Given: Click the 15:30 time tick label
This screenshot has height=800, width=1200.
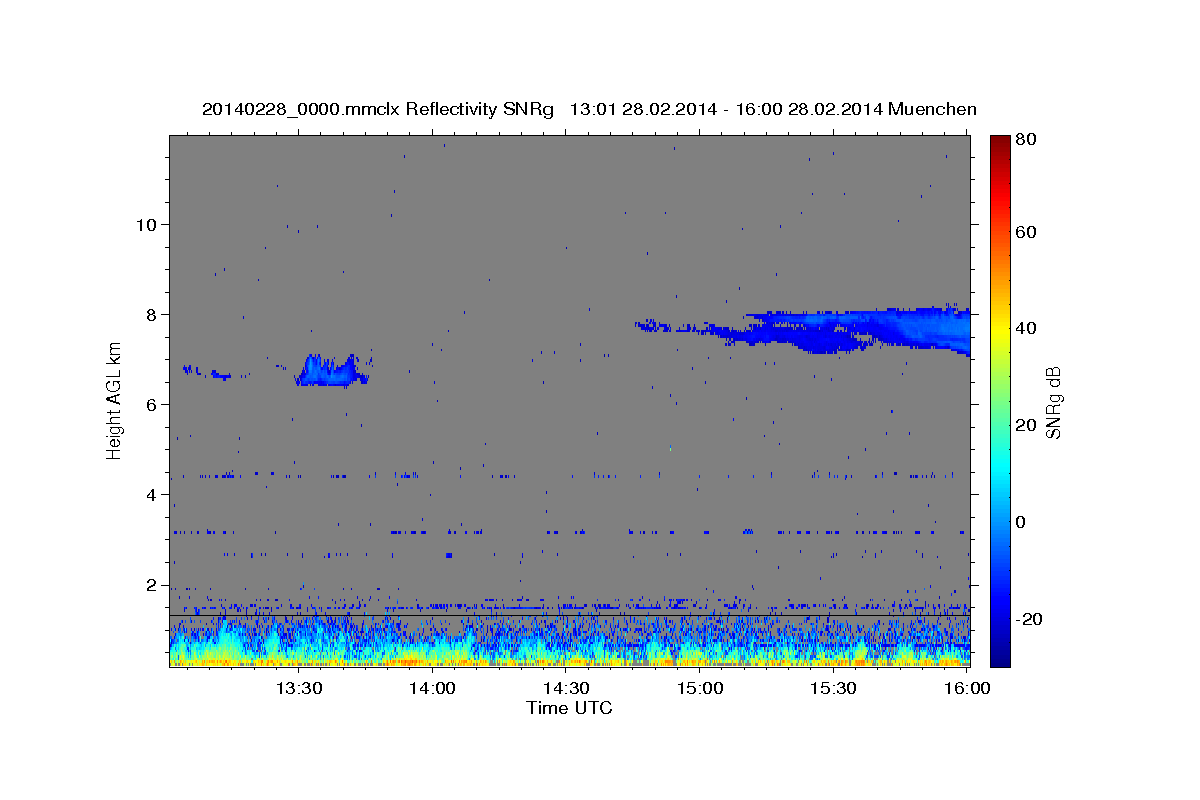Looking at the screenshot, I should 832,688.
